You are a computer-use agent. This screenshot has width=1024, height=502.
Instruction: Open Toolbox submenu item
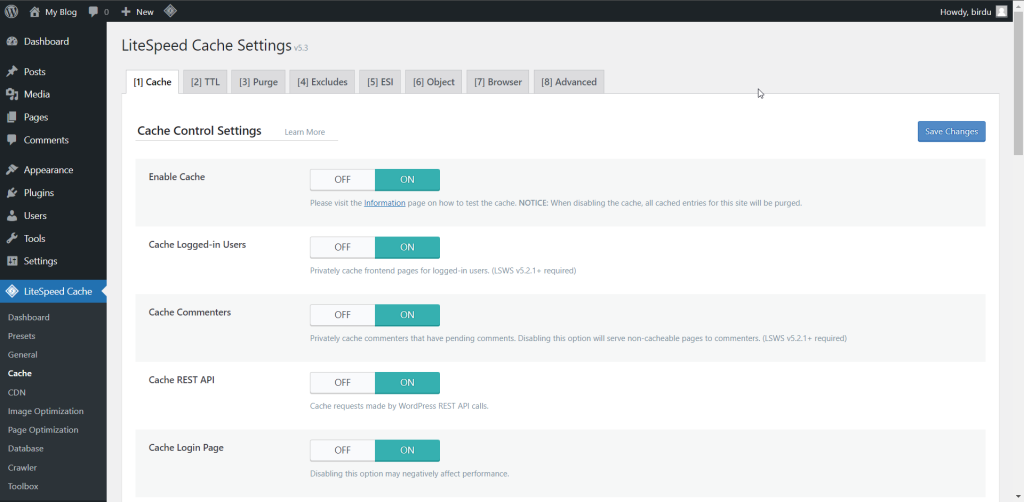(x=24, y=487)
